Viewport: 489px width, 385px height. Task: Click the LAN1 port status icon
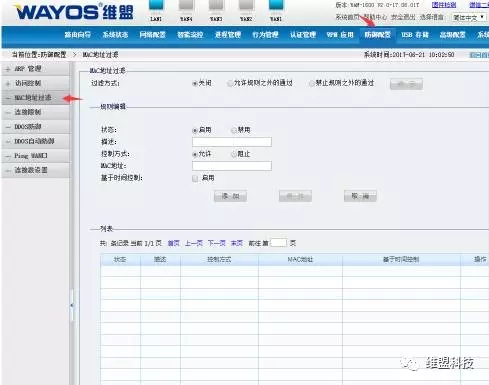pyautogui.click(x=156, y=5)
